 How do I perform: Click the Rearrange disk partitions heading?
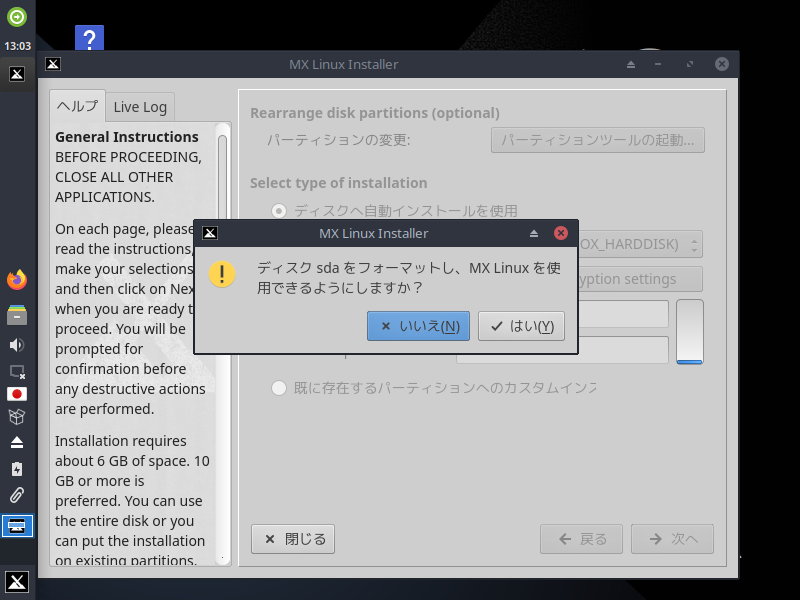tap(374, 113)
